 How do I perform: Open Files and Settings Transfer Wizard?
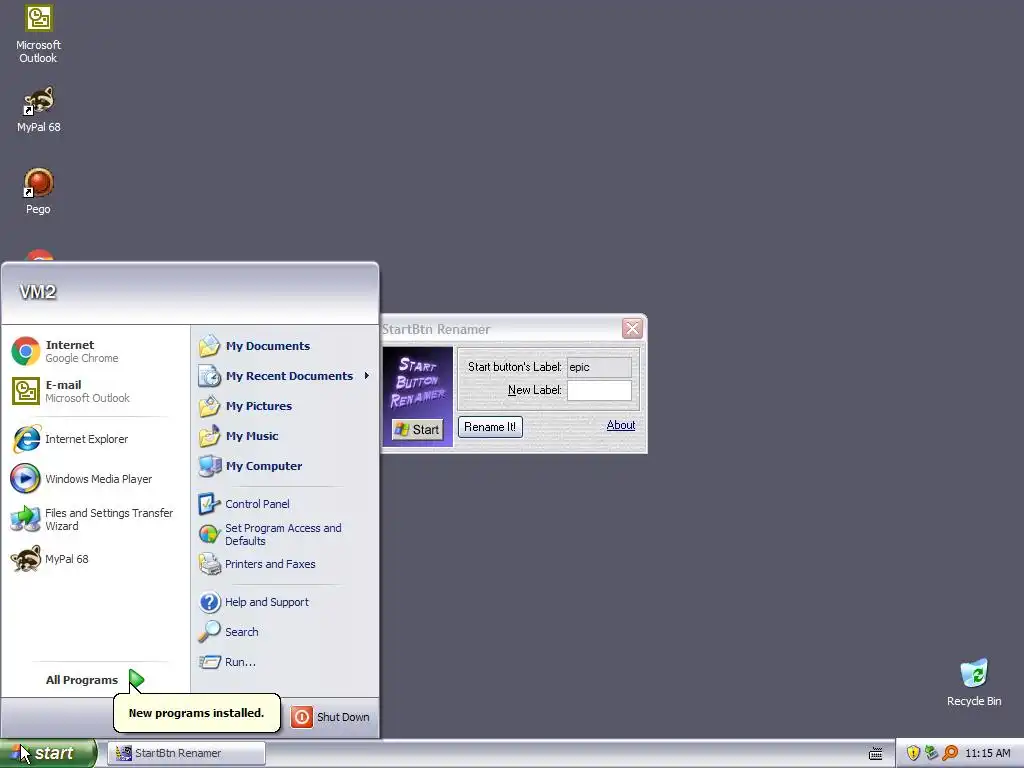pos(95,519)
